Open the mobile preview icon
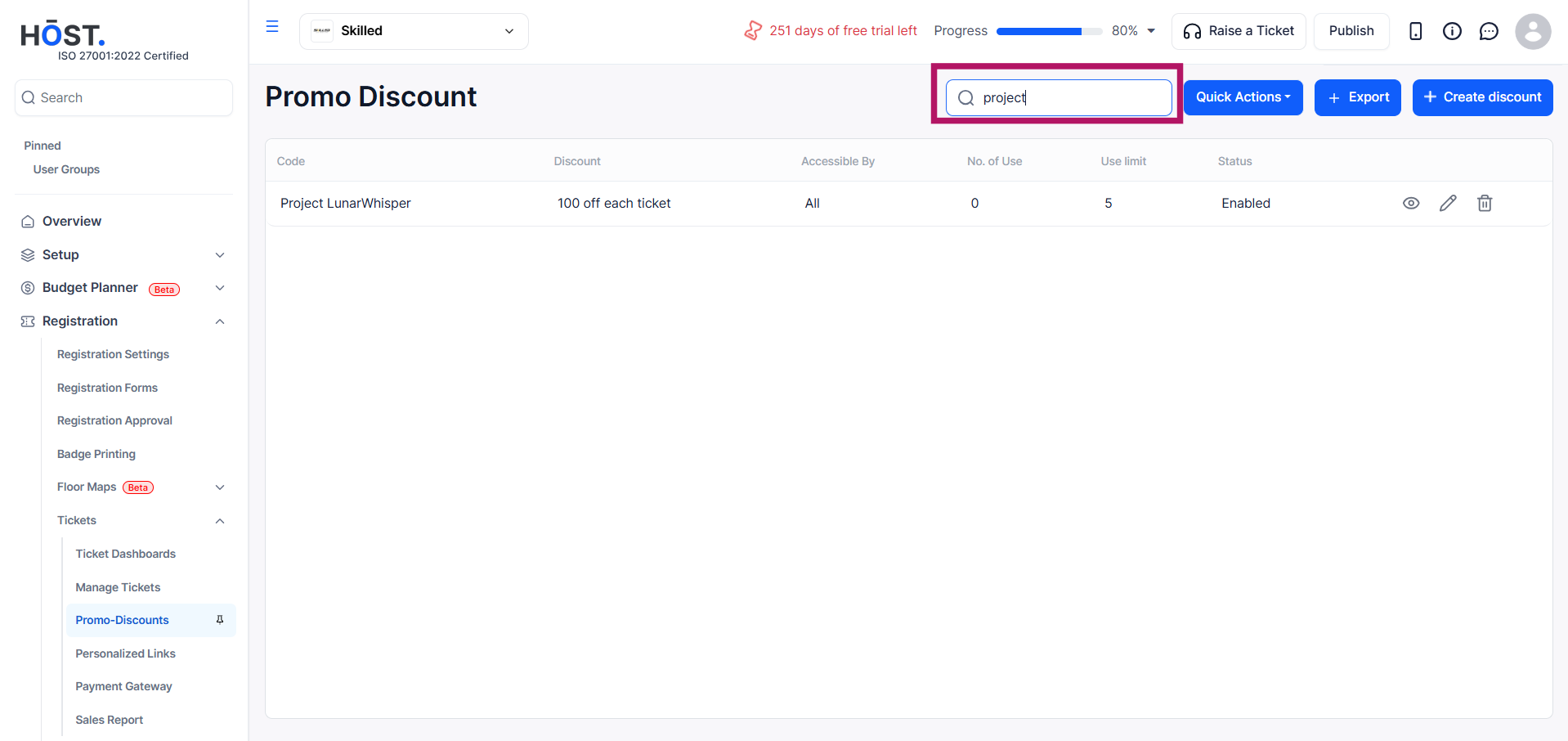 pyautogui.click(x=1415, y=31)
